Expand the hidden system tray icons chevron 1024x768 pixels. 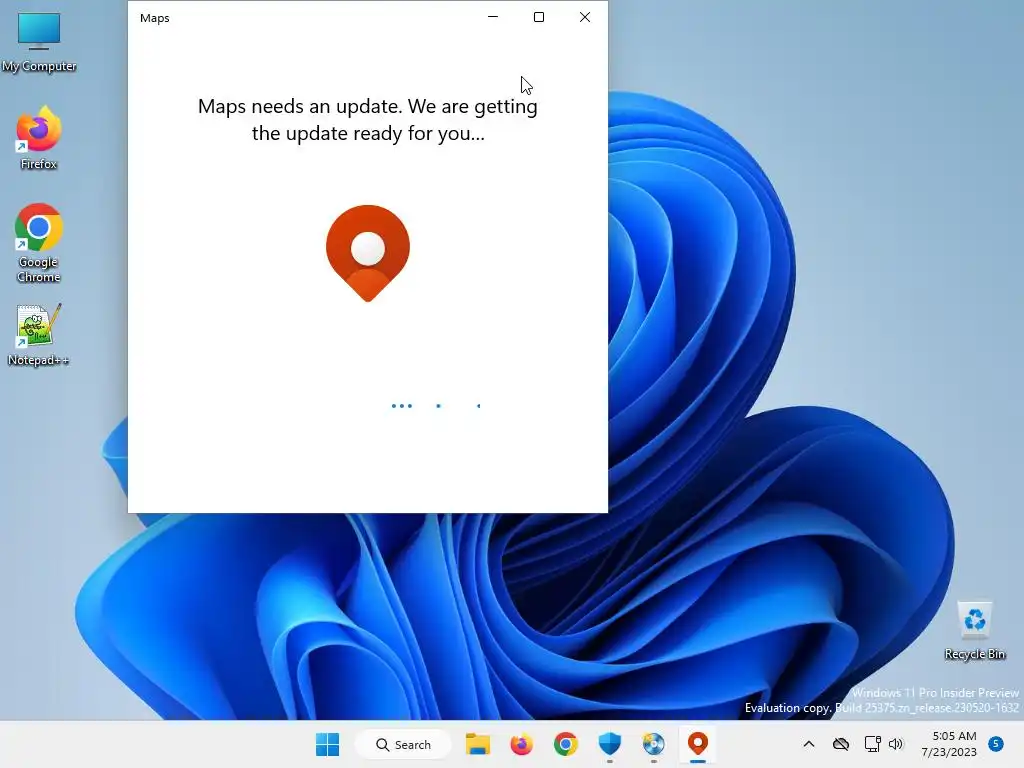click(x=808, y=744)
